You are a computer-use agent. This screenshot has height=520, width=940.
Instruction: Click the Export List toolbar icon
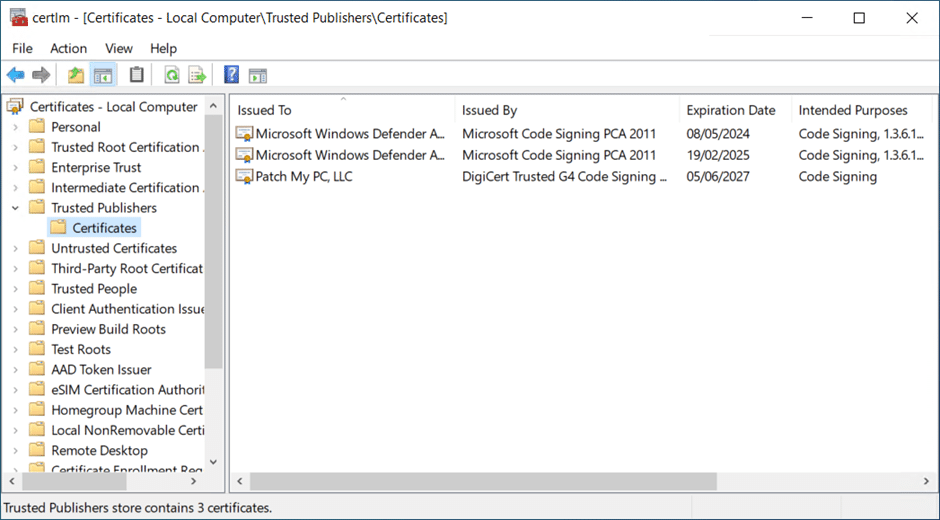pyautogui.click(x=197, y=75)
